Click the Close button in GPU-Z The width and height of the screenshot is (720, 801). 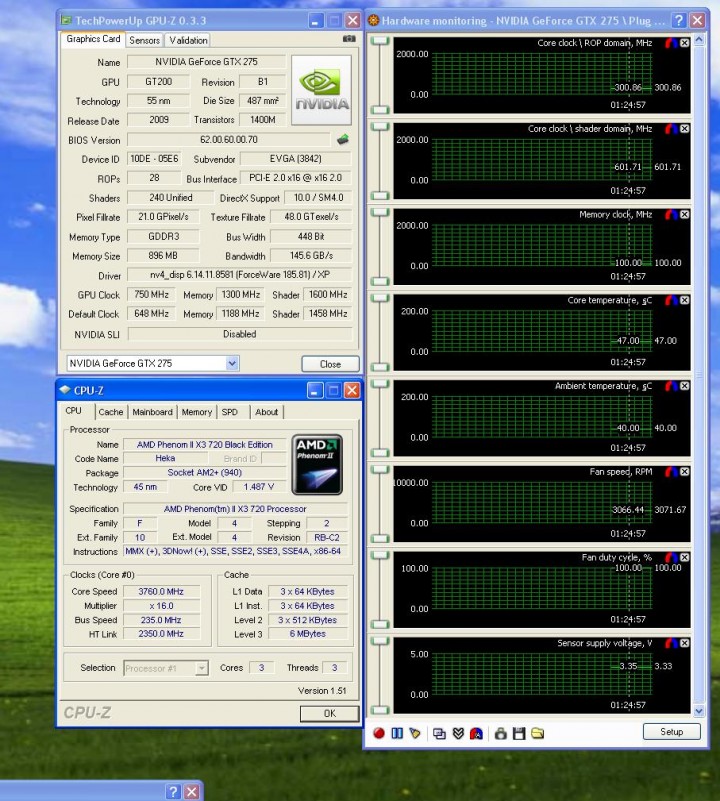coord(330,364)
